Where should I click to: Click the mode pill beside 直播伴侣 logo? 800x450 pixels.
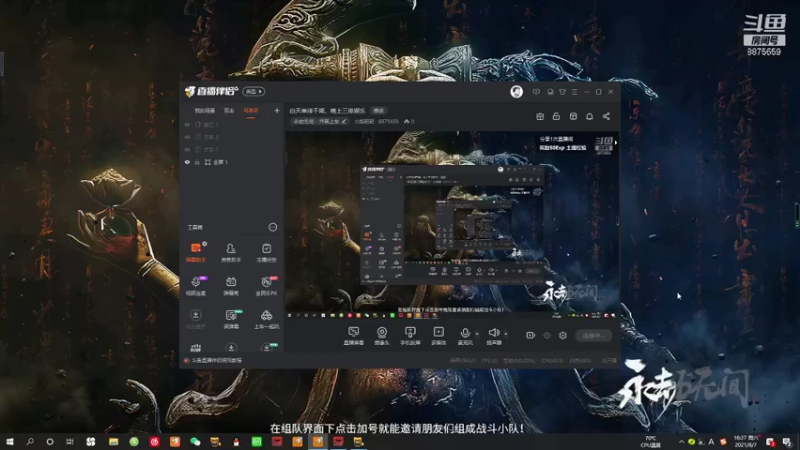click(x=253, y=91)
